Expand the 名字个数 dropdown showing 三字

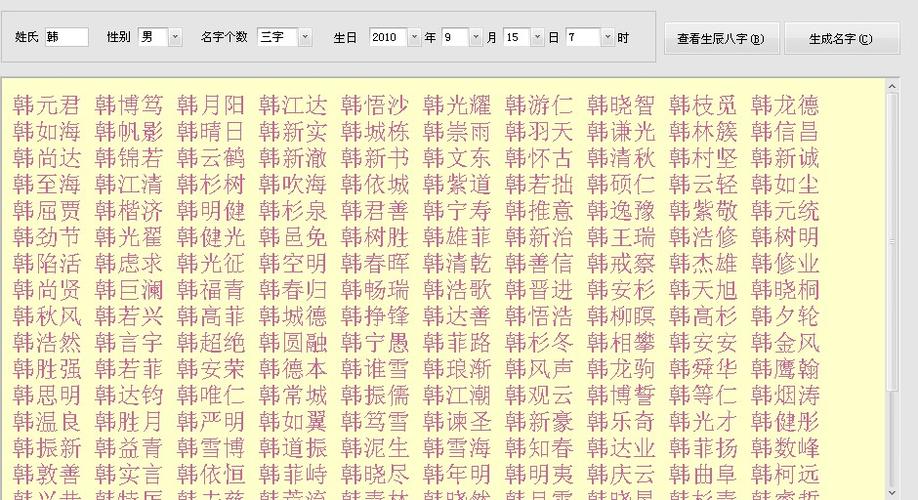point(304,37)
